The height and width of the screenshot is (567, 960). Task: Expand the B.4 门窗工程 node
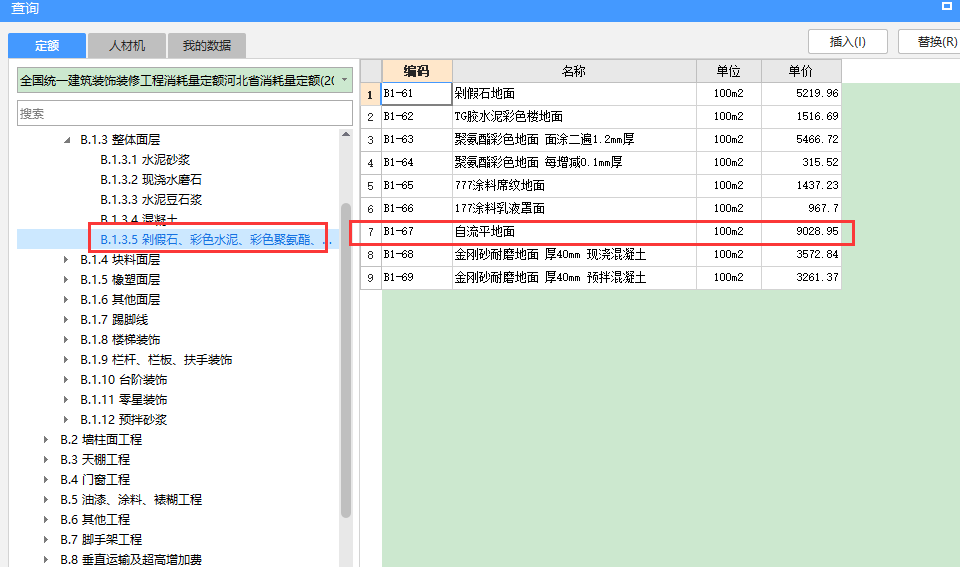(46, 479)
